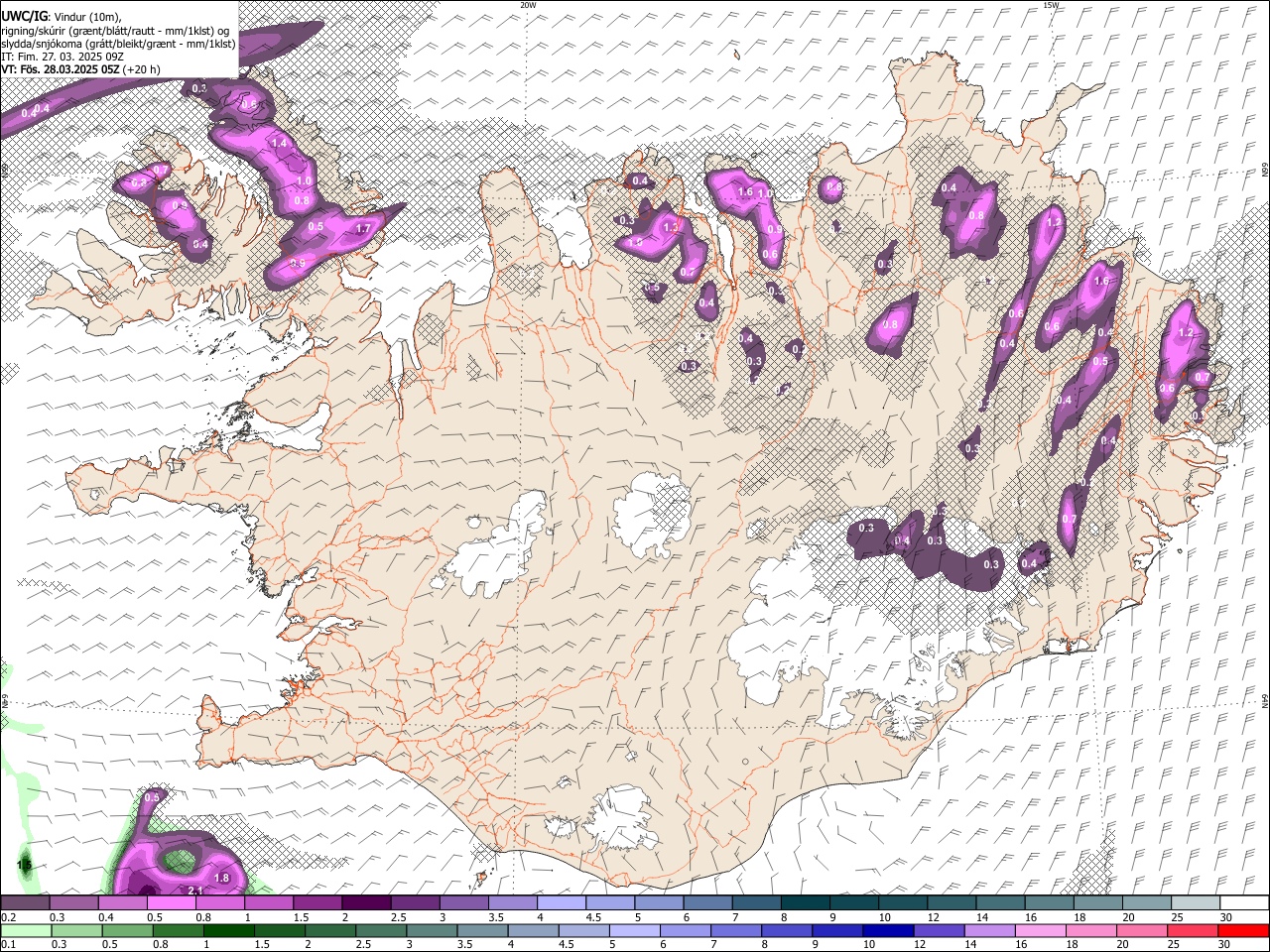Click bottom legend swatch between 14 and 16
1270x952 pixels.
(988, 930)
